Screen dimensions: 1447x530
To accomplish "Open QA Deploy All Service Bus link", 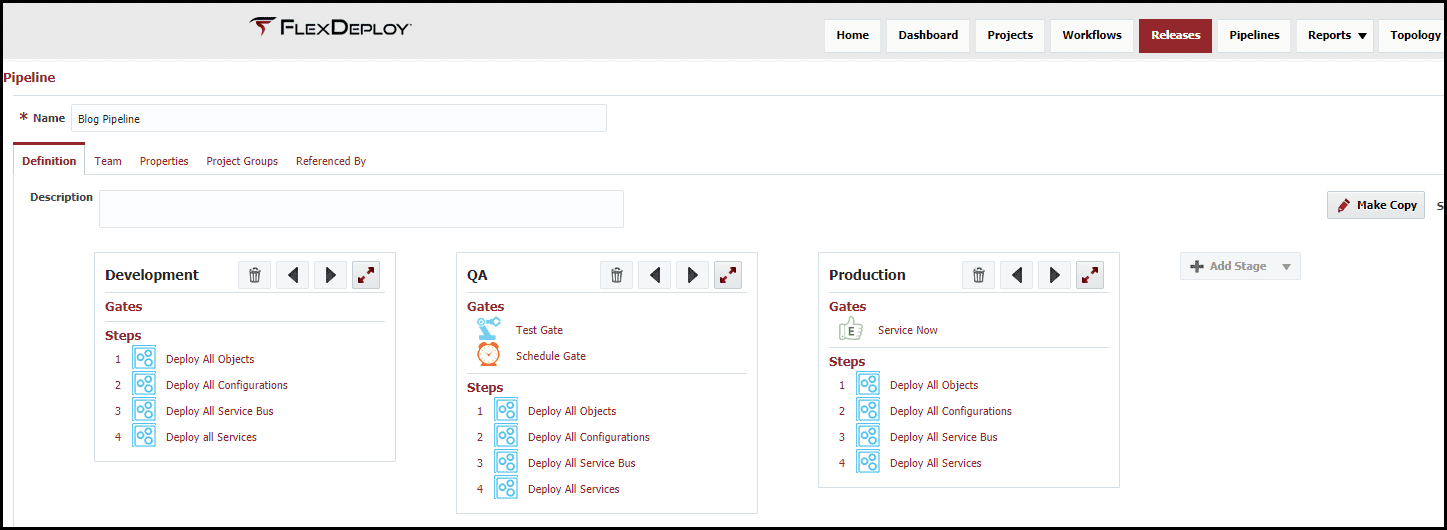I will point(582,463).
